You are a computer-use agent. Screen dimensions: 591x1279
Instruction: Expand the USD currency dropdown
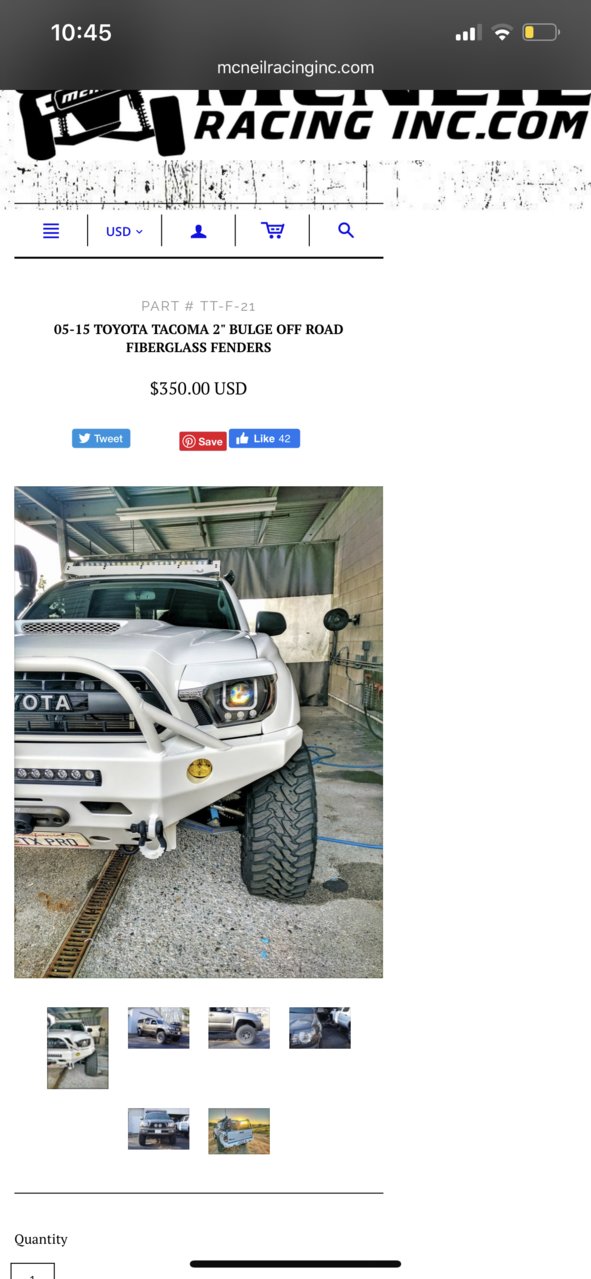(124, 231)
